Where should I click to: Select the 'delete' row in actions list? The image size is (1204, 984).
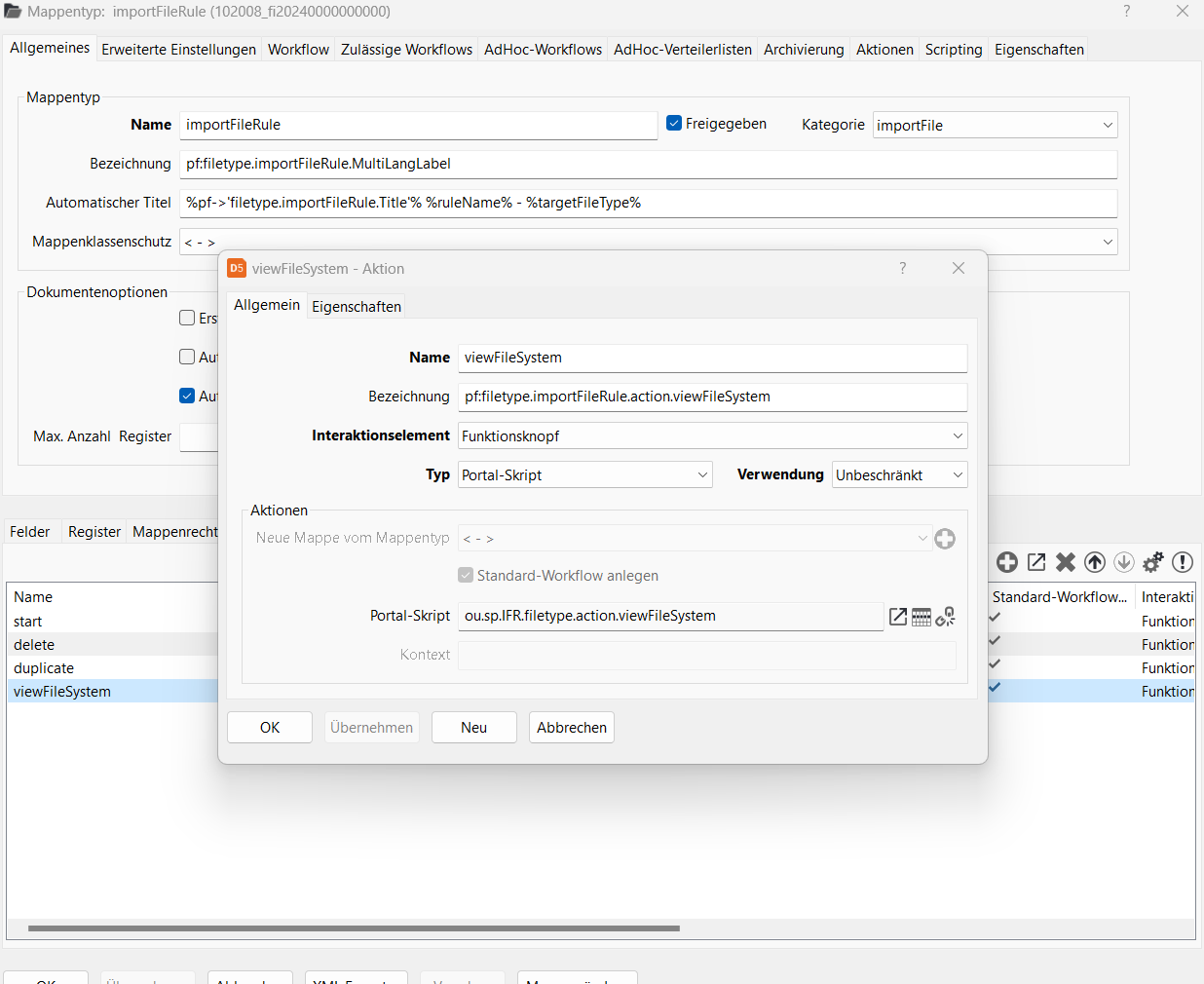[x=112, y=644]
